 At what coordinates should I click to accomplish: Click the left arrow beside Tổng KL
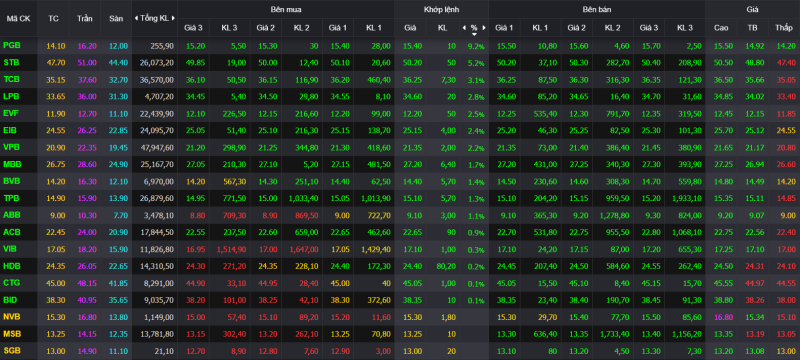[136, 18]
